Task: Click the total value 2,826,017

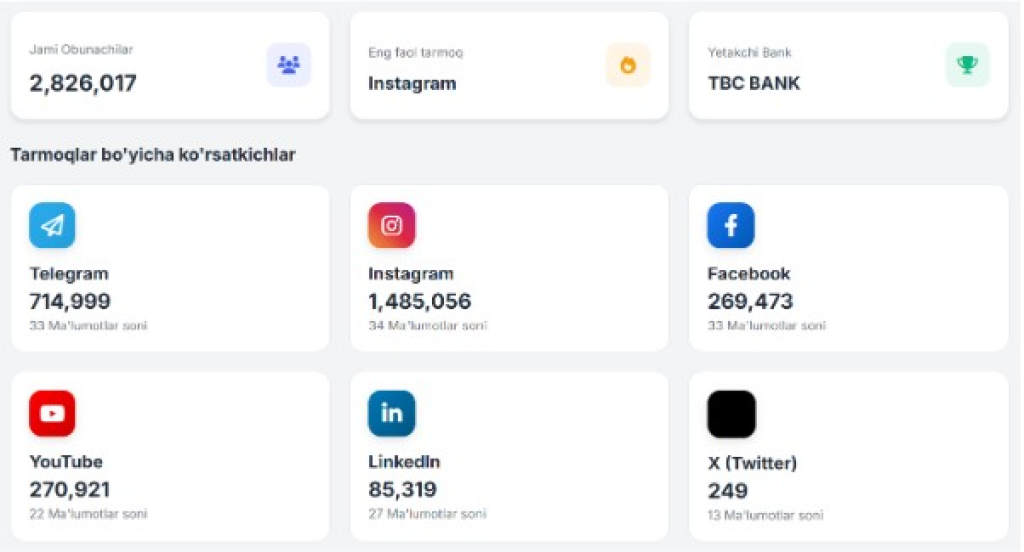Action: click(83, 83)
